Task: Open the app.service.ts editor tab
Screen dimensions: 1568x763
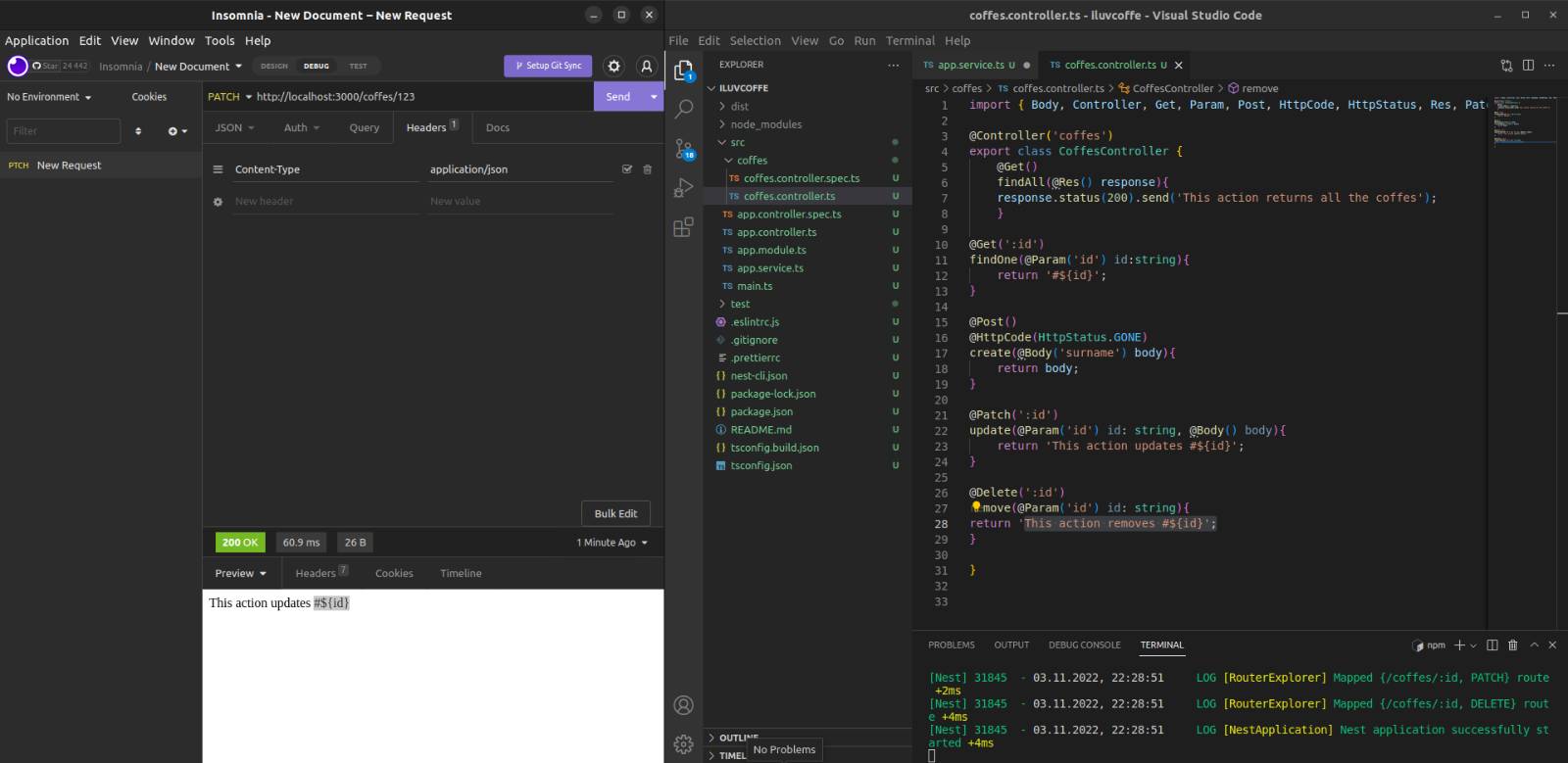Action: [x=970, y=65]
